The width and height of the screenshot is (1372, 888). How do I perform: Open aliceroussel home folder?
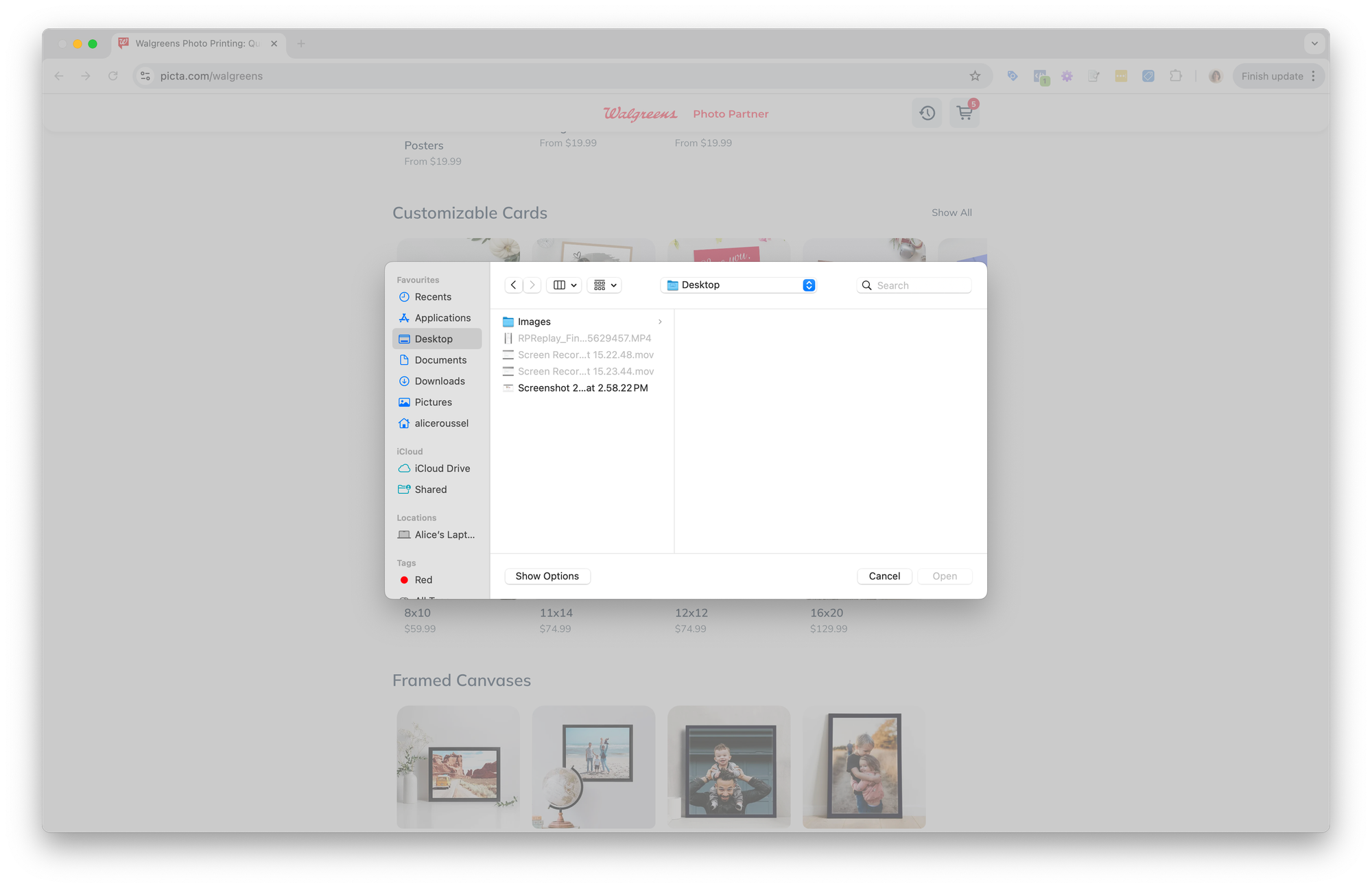tap(441, 424)
